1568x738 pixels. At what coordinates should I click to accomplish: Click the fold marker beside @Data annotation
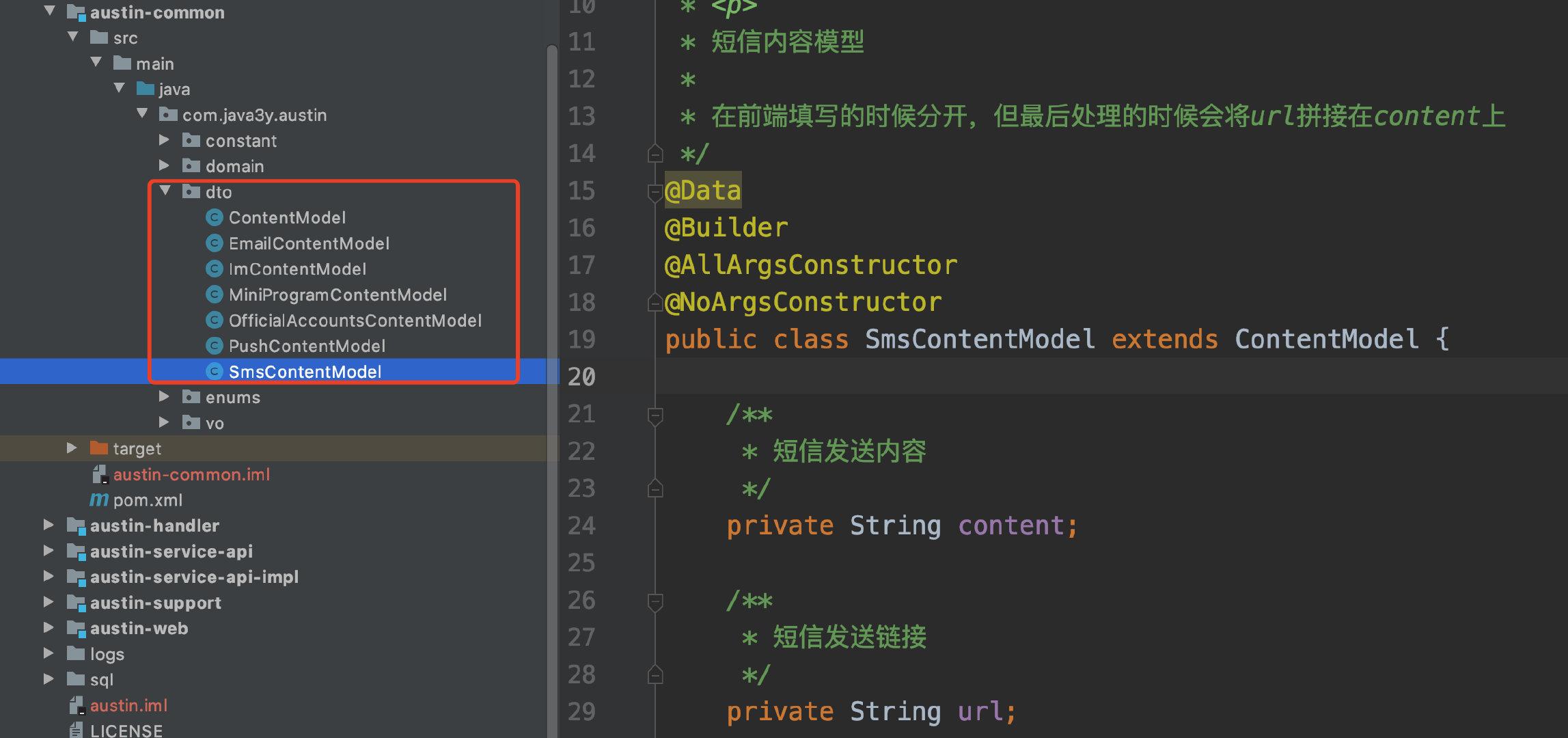pyautogui.click(x=653, y=191)
